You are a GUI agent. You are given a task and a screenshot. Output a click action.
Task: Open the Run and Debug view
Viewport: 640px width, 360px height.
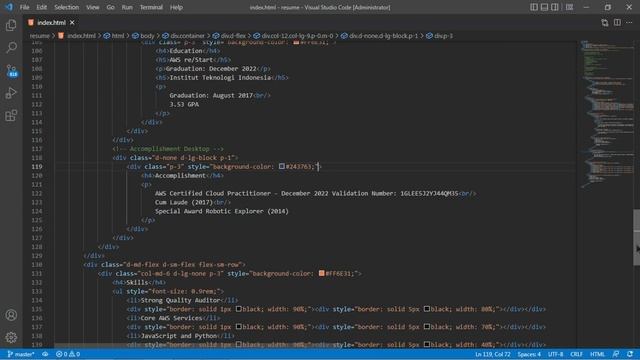(x=11, y=93)
